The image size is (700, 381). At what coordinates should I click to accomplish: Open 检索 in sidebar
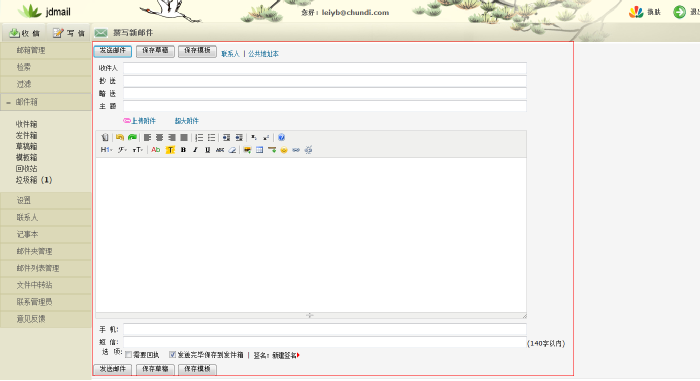click(x=46, y=67)
